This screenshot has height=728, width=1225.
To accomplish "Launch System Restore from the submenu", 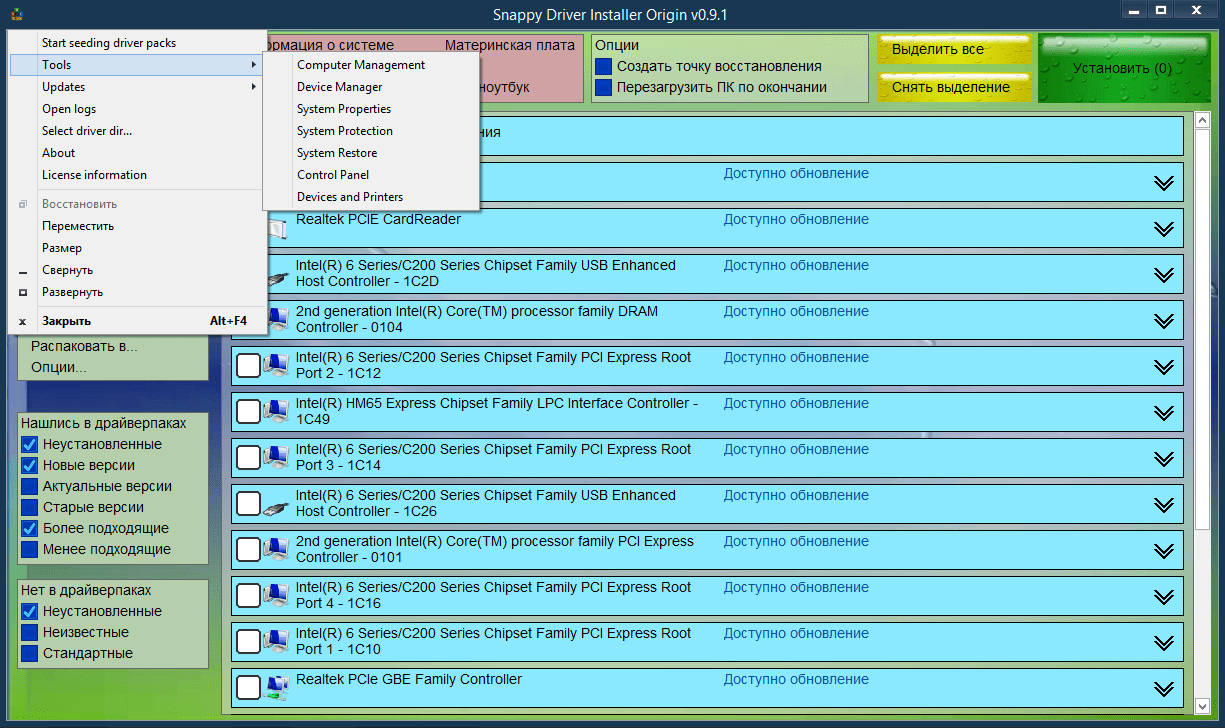I will coord(371,153).
